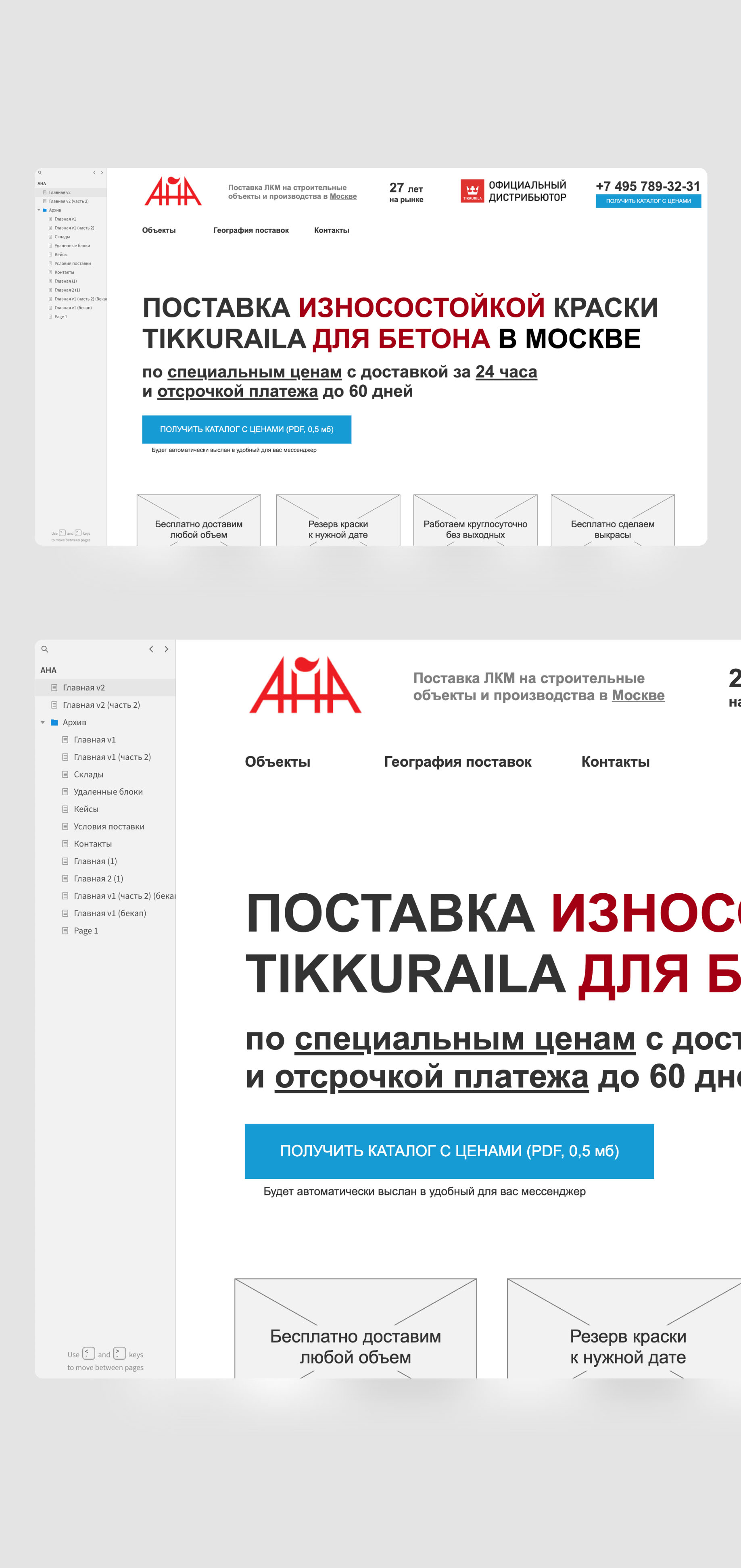Click the underlined специальным ценам link in lower preview

pyautogui.click(x=465, y=1040)
